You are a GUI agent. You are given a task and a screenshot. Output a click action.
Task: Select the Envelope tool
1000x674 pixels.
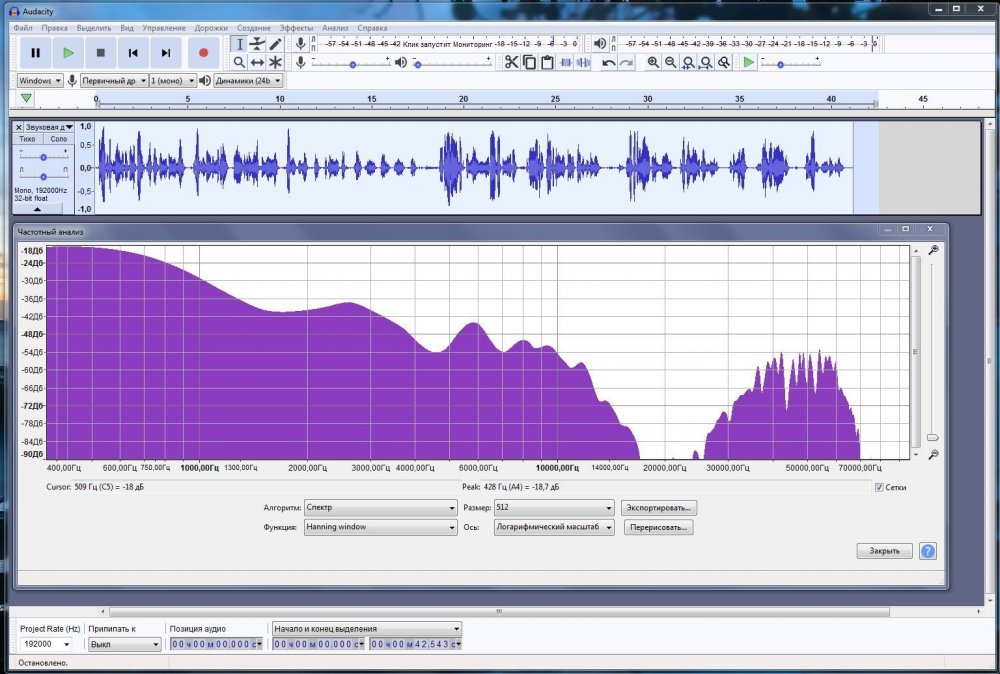(x=257, y=44)
